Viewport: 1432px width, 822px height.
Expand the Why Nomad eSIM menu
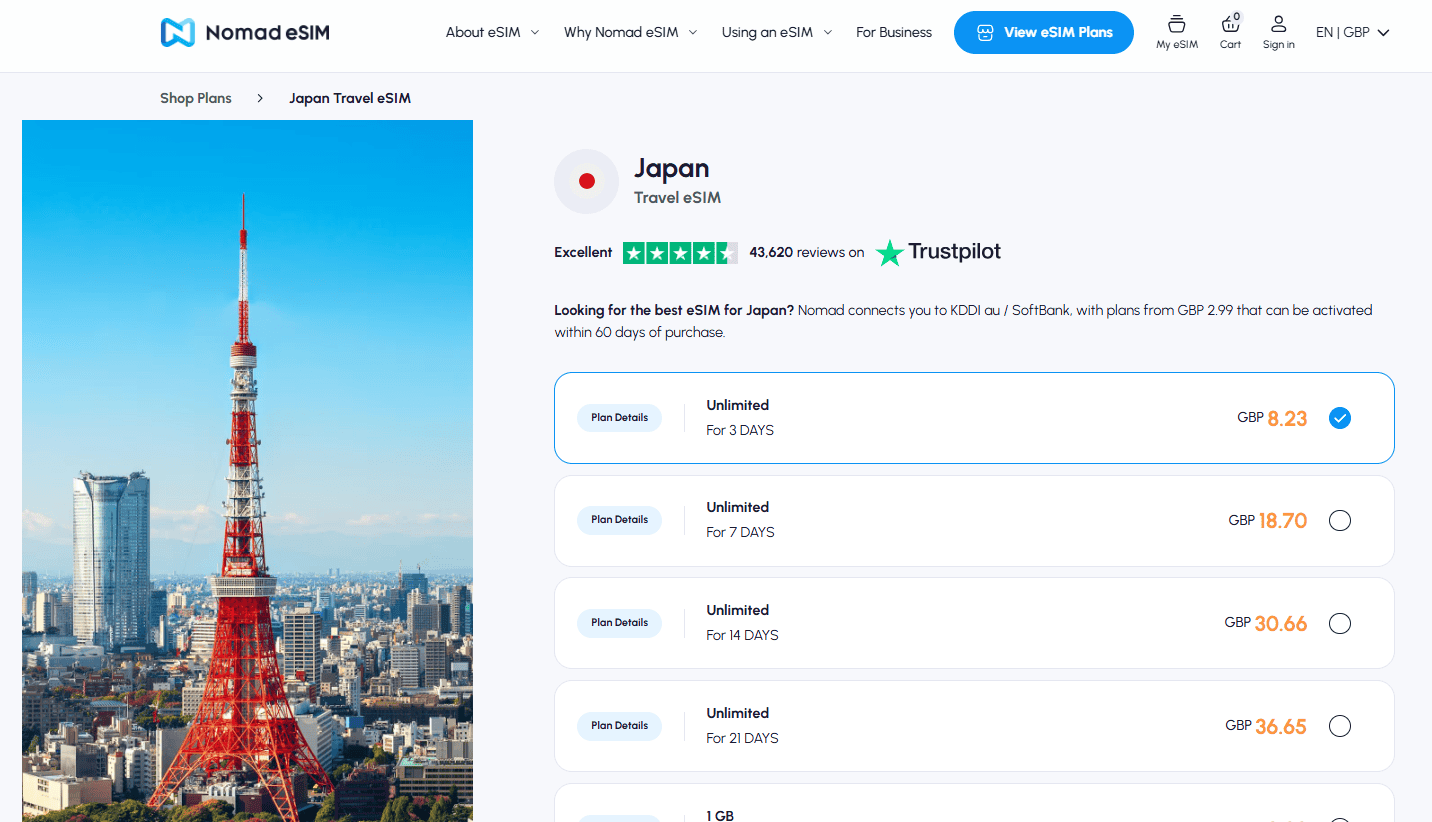[630, 32]
